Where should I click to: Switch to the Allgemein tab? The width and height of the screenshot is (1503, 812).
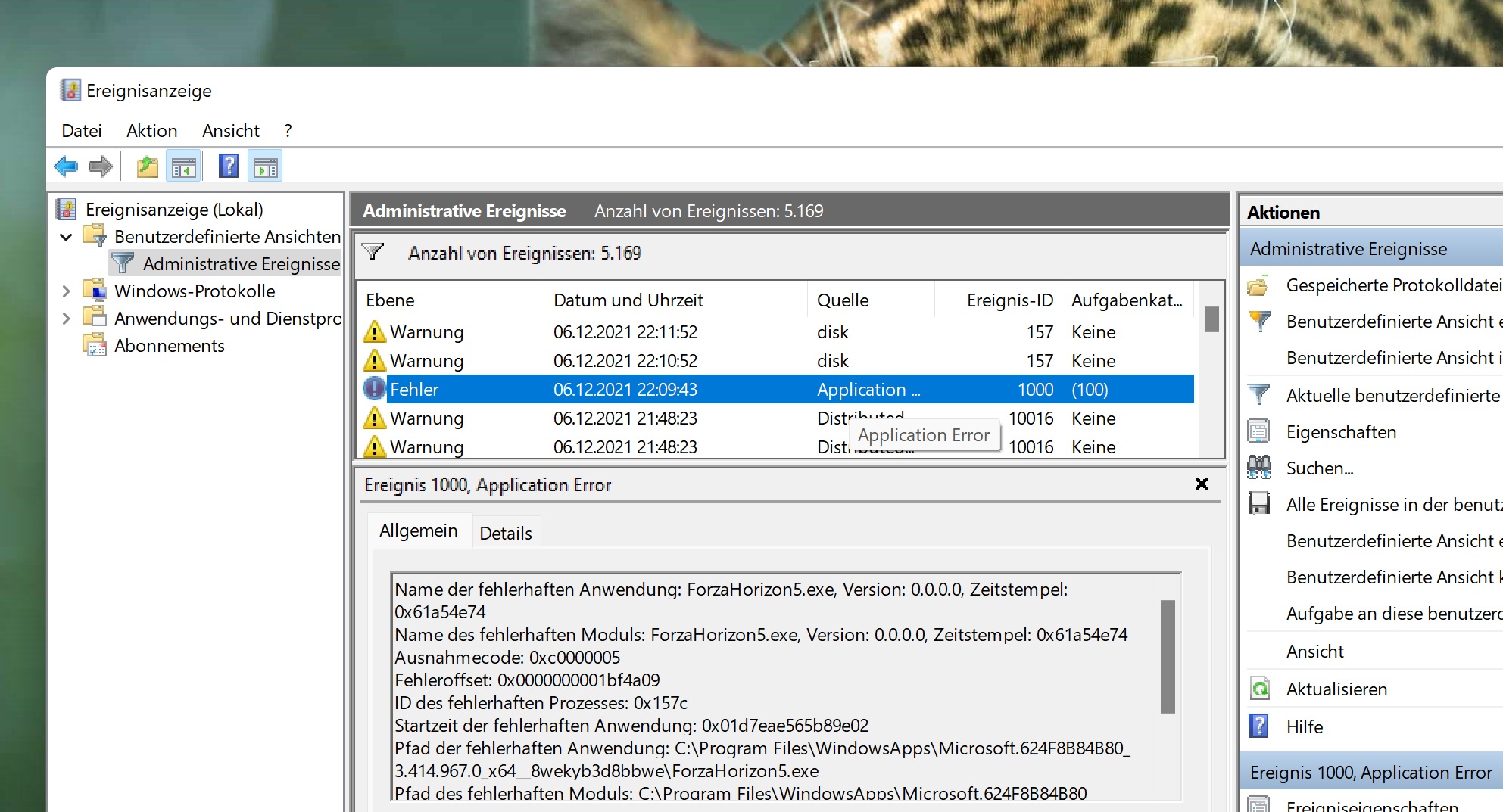coord(419,530)
